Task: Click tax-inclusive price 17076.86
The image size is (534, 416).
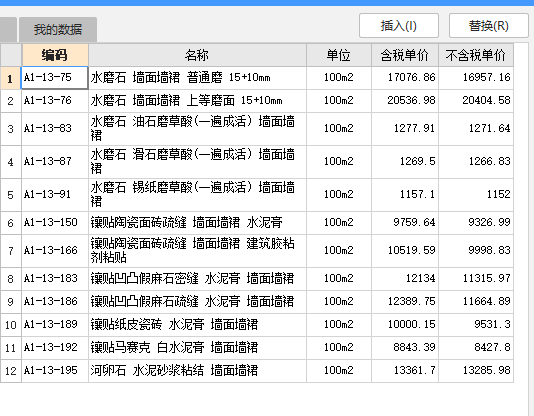Action: [405, 78]
